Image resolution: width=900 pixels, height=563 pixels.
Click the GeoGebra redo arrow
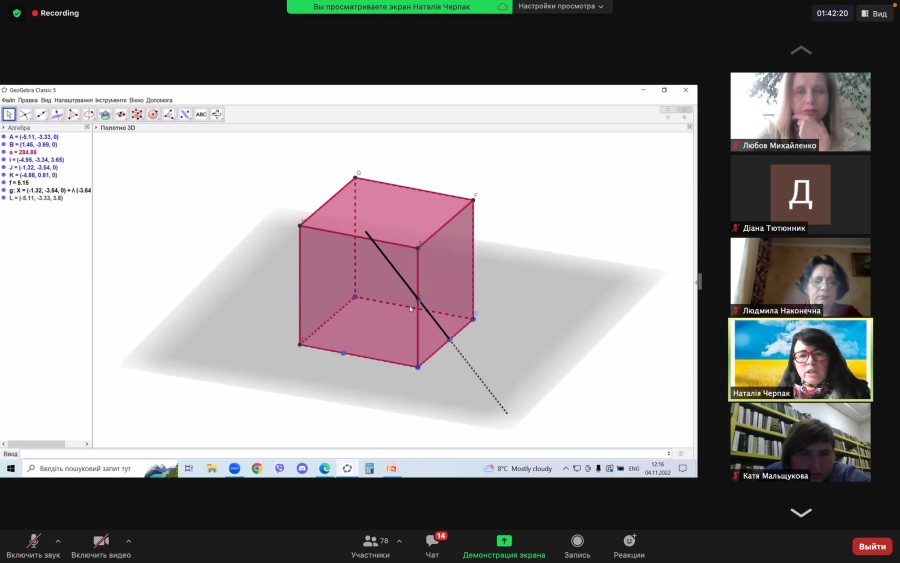(684, 110)
